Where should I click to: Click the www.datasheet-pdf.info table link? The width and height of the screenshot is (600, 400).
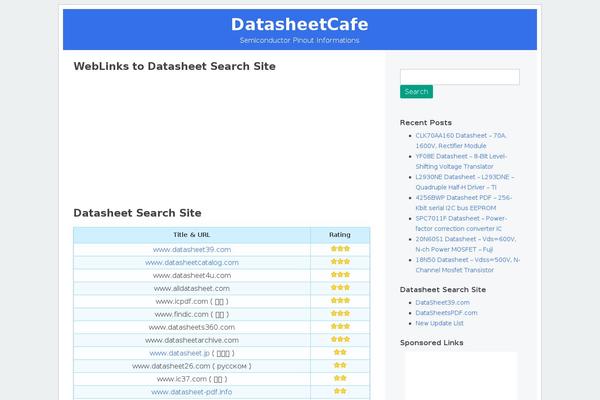[192, 392]
